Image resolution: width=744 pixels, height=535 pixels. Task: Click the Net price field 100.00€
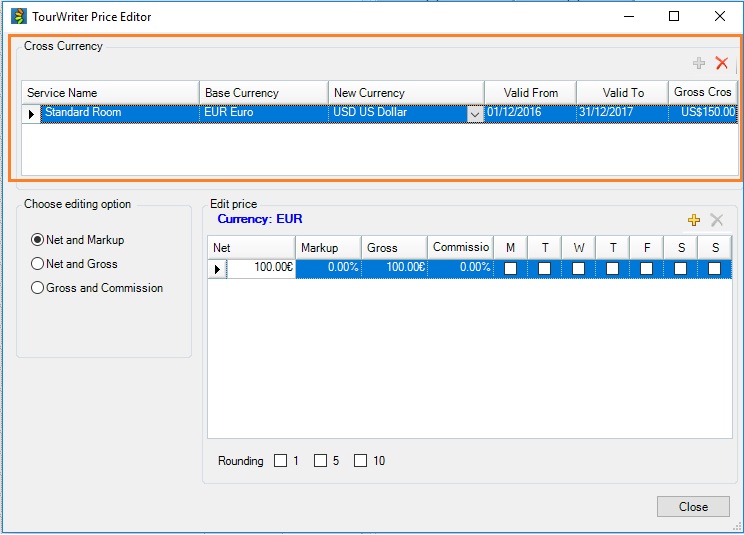tap(261, 268)
